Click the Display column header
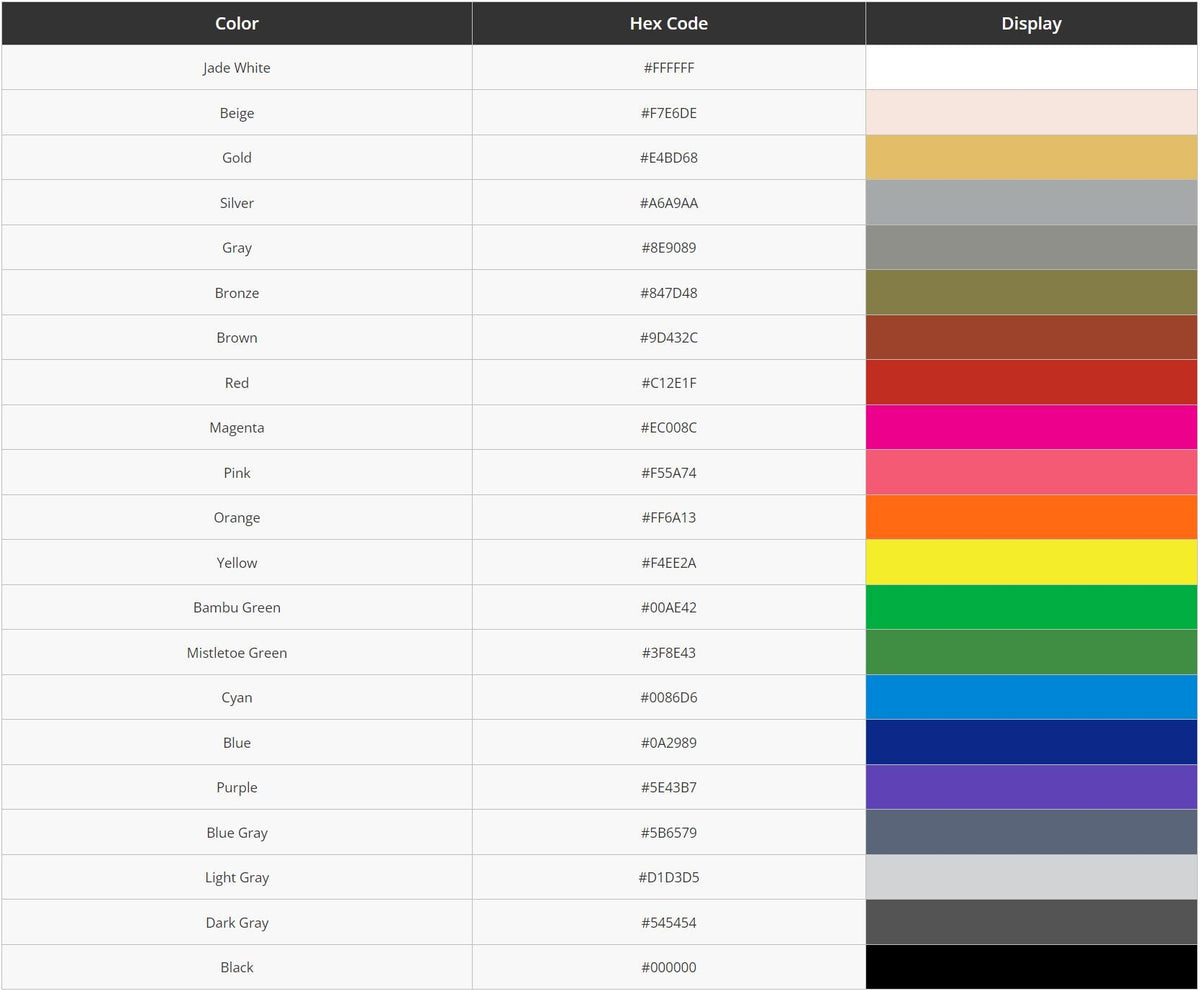 [x=1031, y=23]
